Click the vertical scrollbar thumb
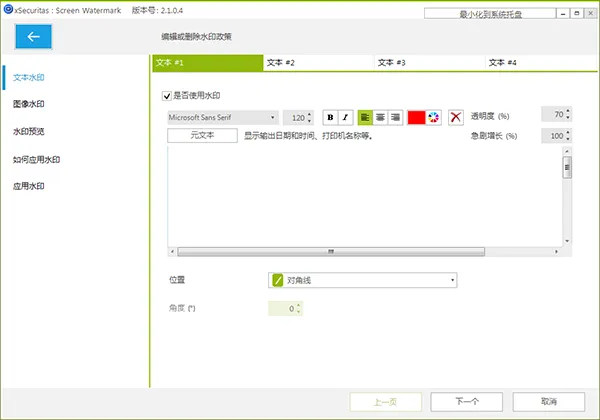 [x=567, y=167]
